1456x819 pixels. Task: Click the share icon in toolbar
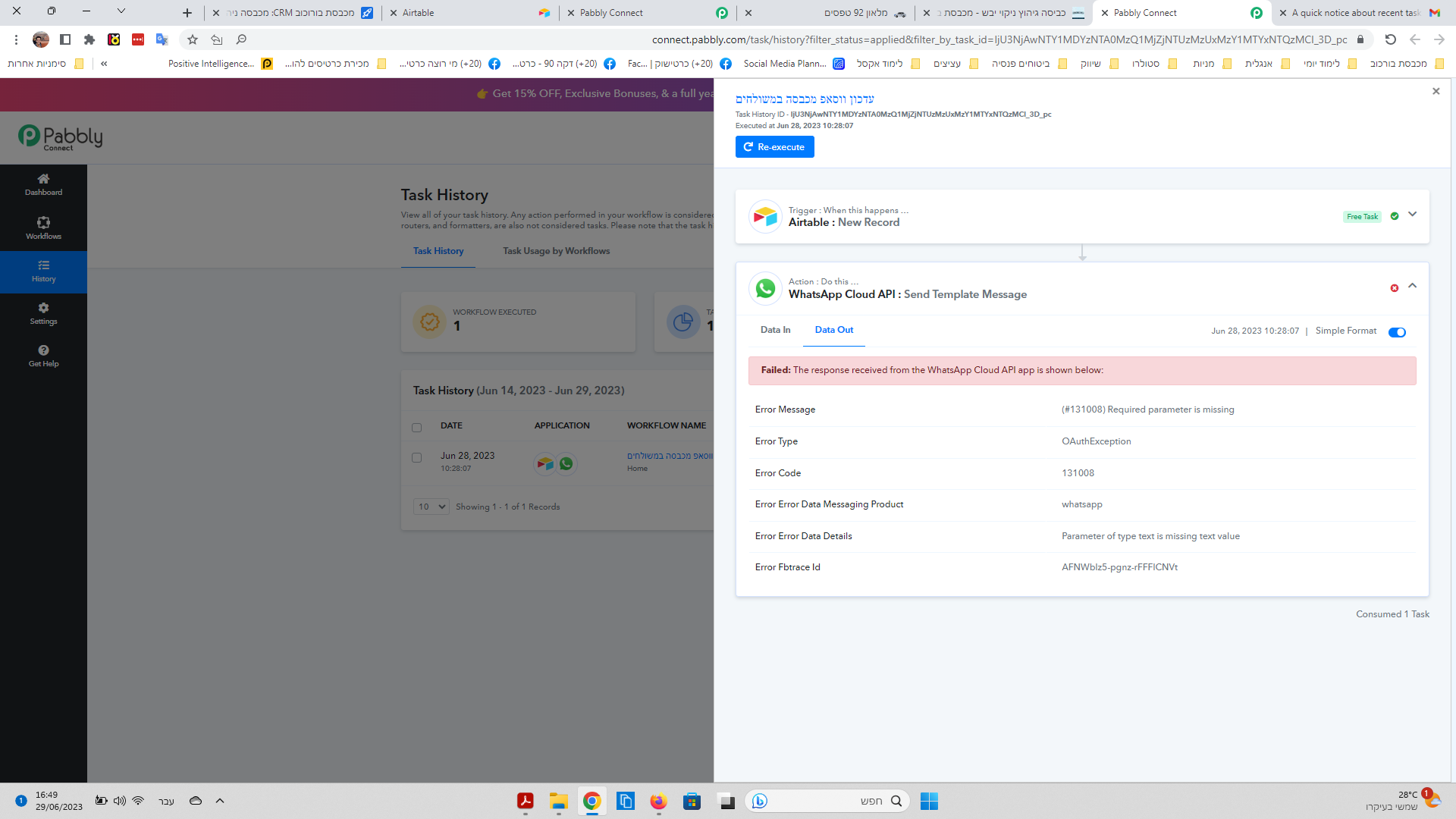(x=217, y=39)
